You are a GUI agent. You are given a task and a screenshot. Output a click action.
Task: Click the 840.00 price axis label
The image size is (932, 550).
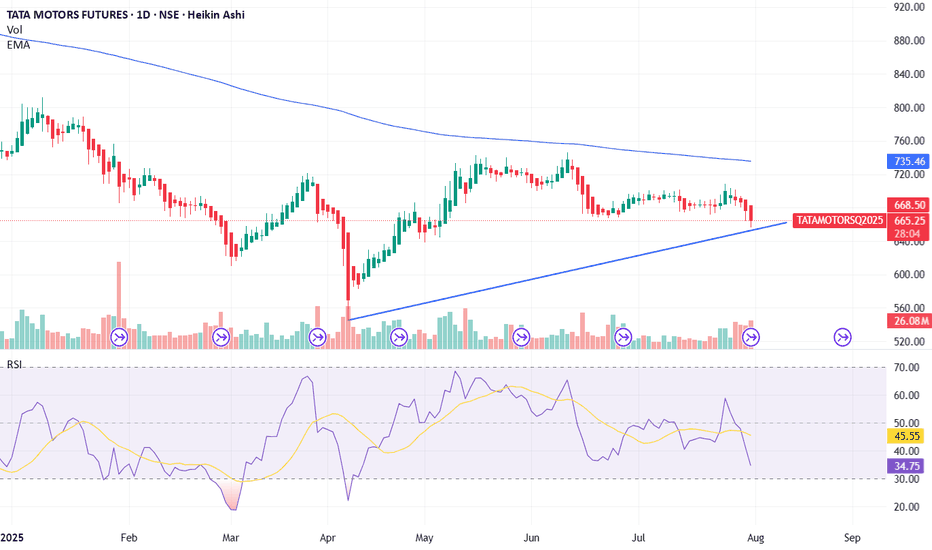point(909,74)
